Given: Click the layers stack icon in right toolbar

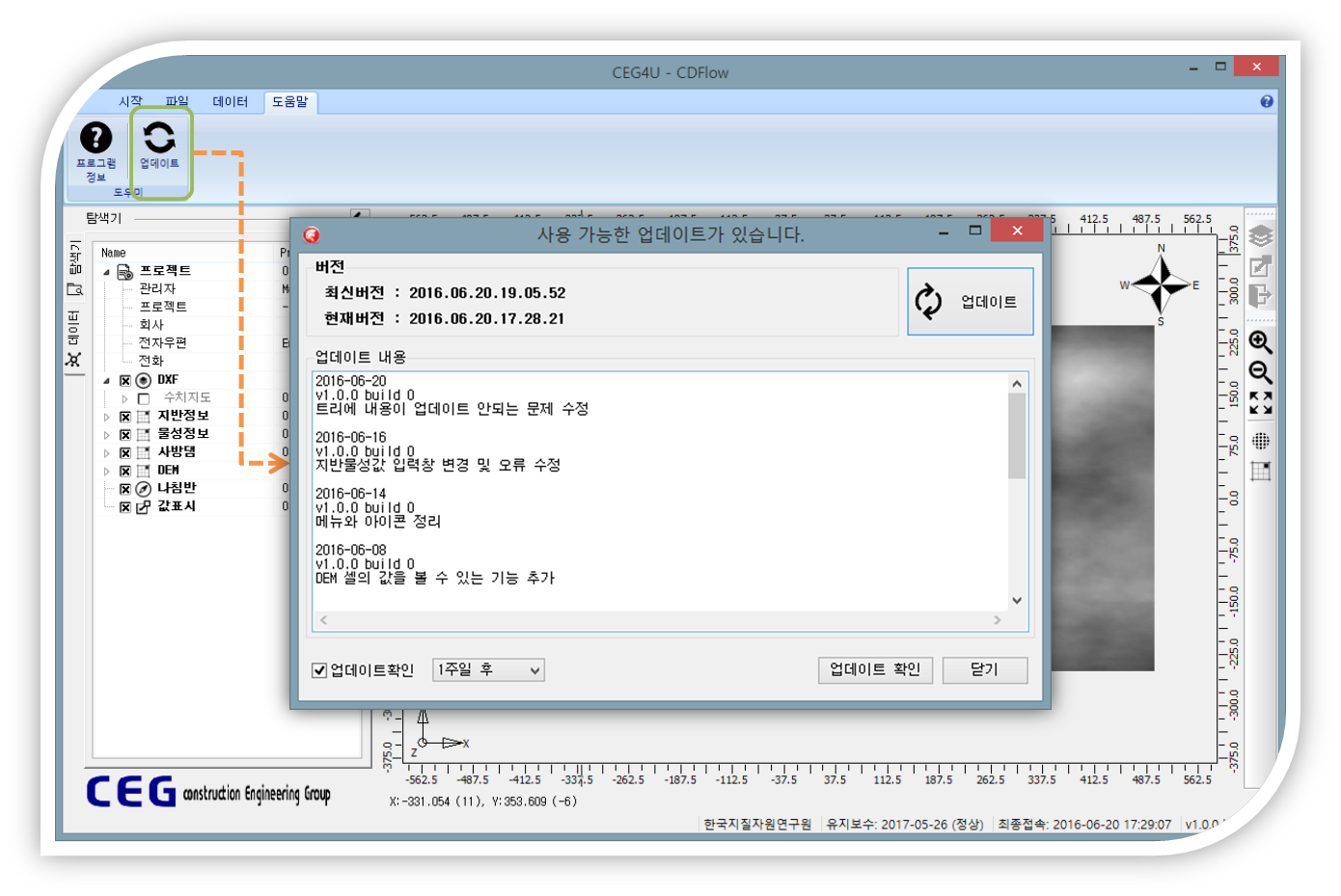Looking at the screenshot, I should click(x=1261, y=236).
